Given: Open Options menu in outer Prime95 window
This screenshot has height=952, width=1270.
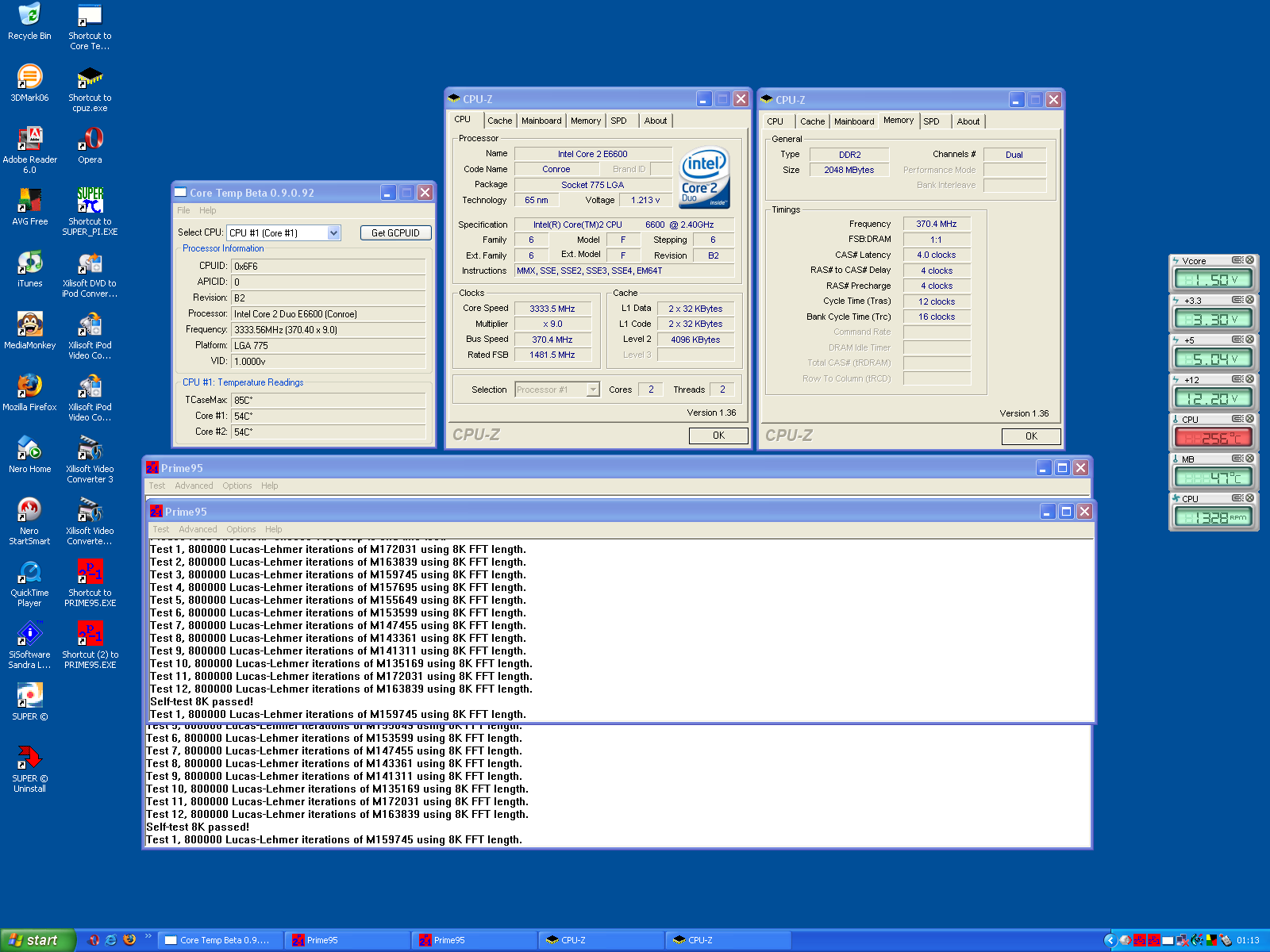Looking at the screenshot, I should (237, 486).
